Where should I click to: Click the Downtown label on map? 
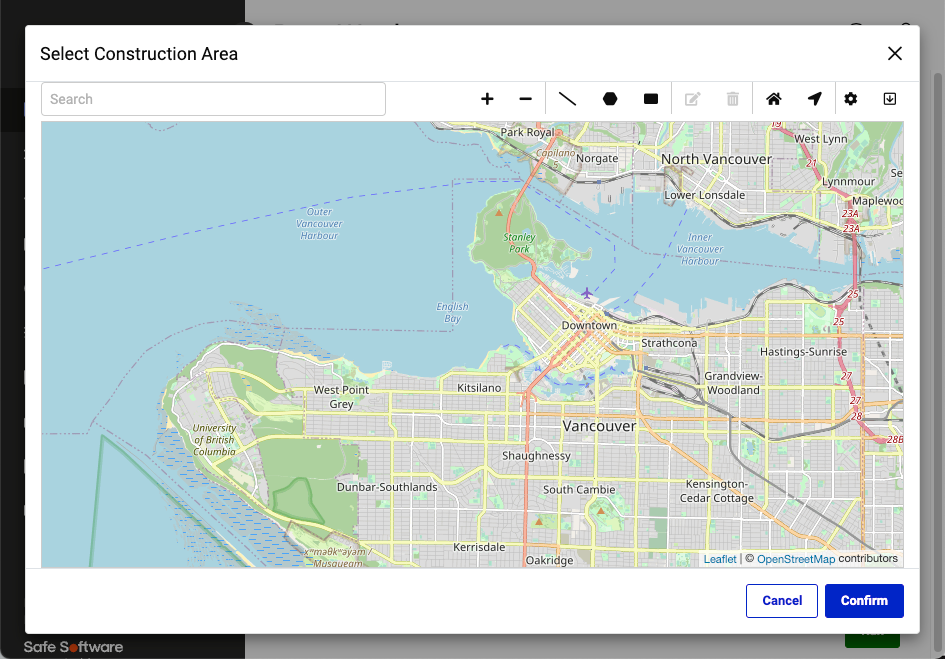pos(589,325)
